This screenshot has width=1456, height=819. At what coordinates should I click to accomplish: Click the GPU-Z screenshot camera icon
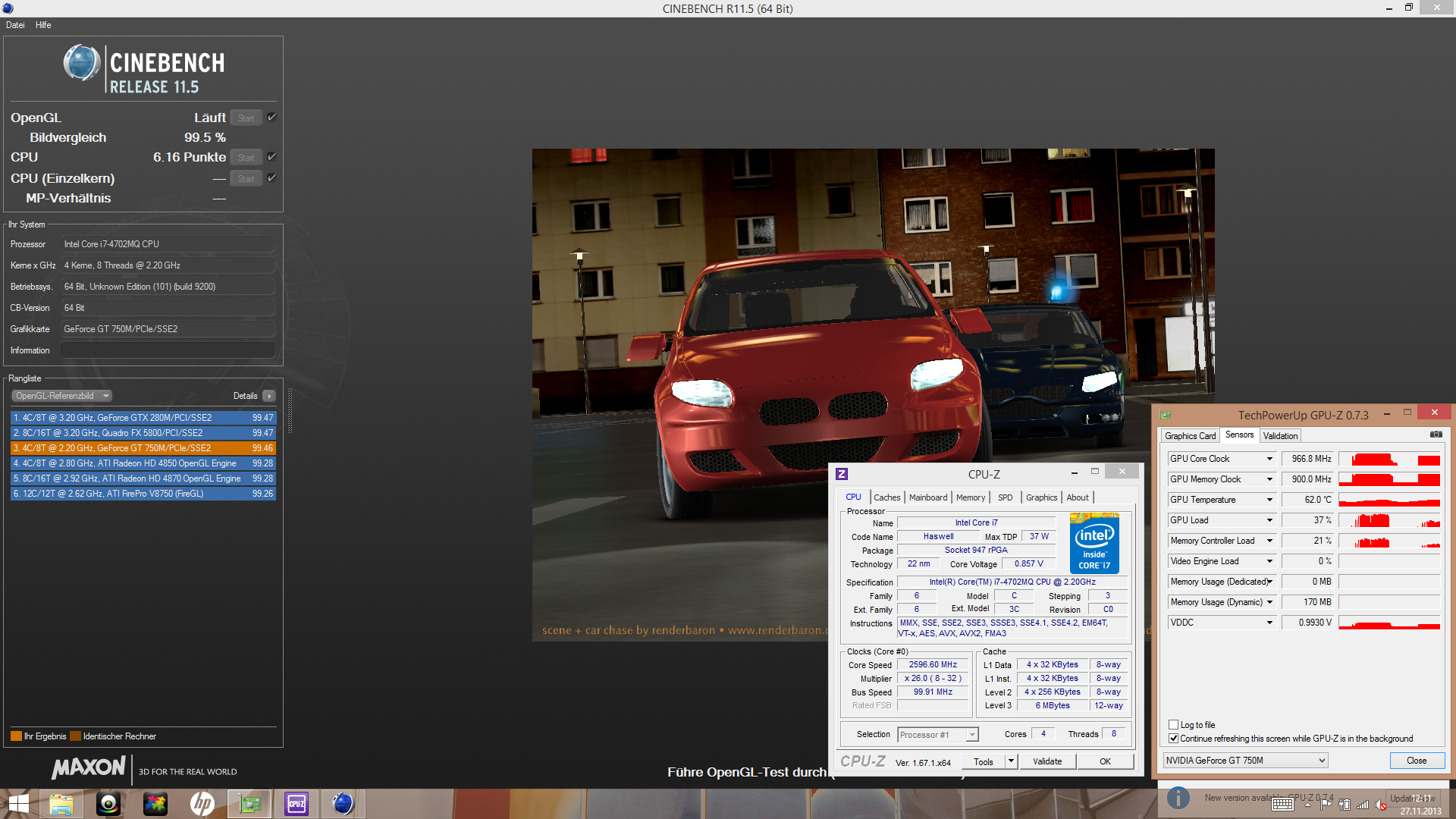[x=1436, y=435]
